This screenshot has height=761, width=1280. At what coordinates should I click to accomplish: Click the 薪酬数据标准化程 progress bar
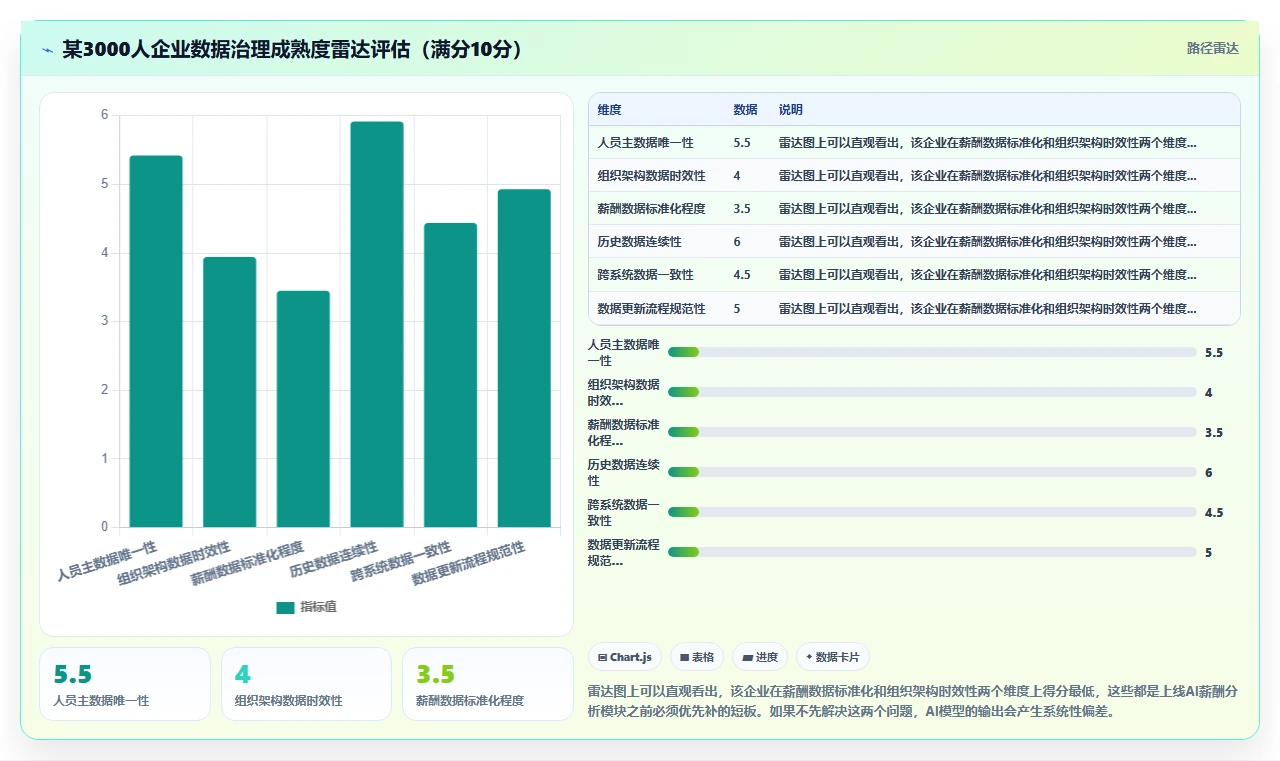932,432
